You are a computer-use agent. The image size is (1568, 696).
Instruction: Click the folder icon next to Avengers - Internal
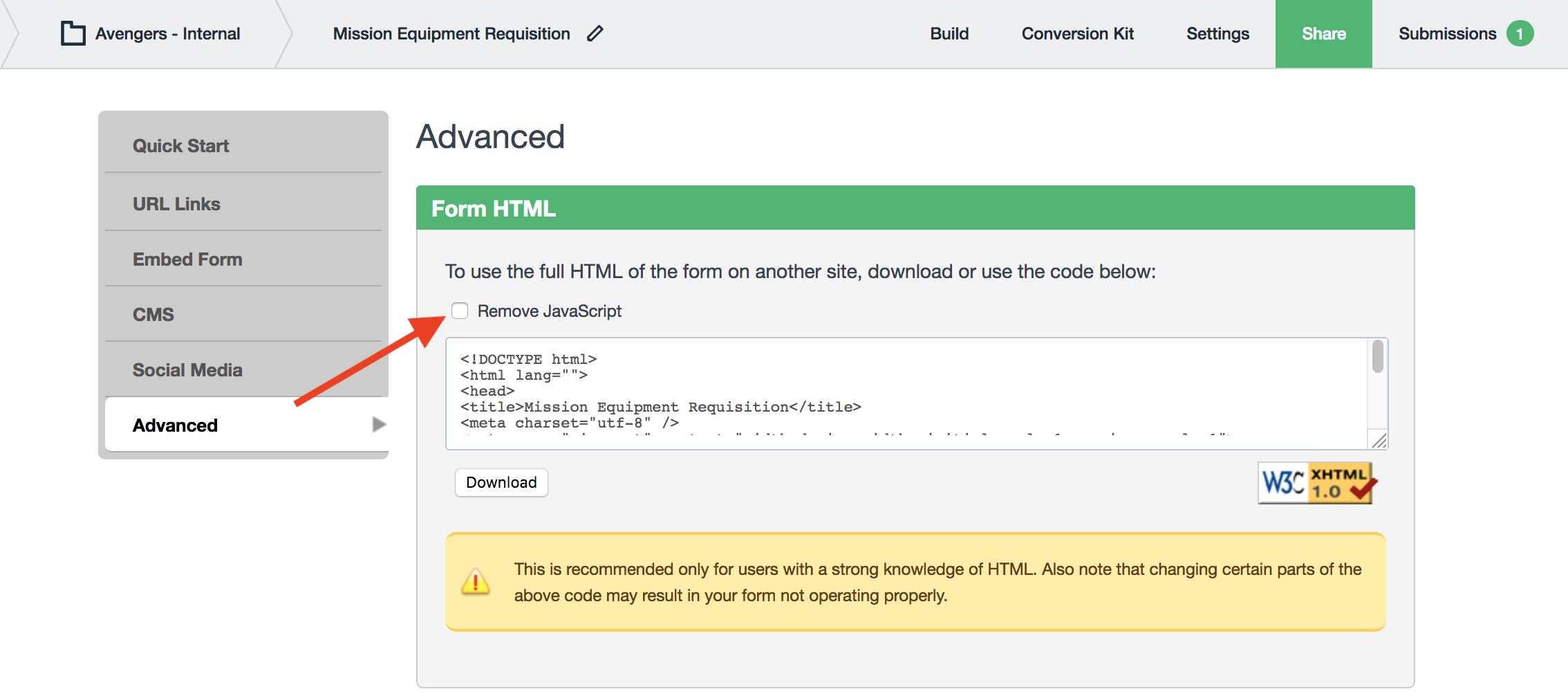pyautogui.click(x=73, y=33)
